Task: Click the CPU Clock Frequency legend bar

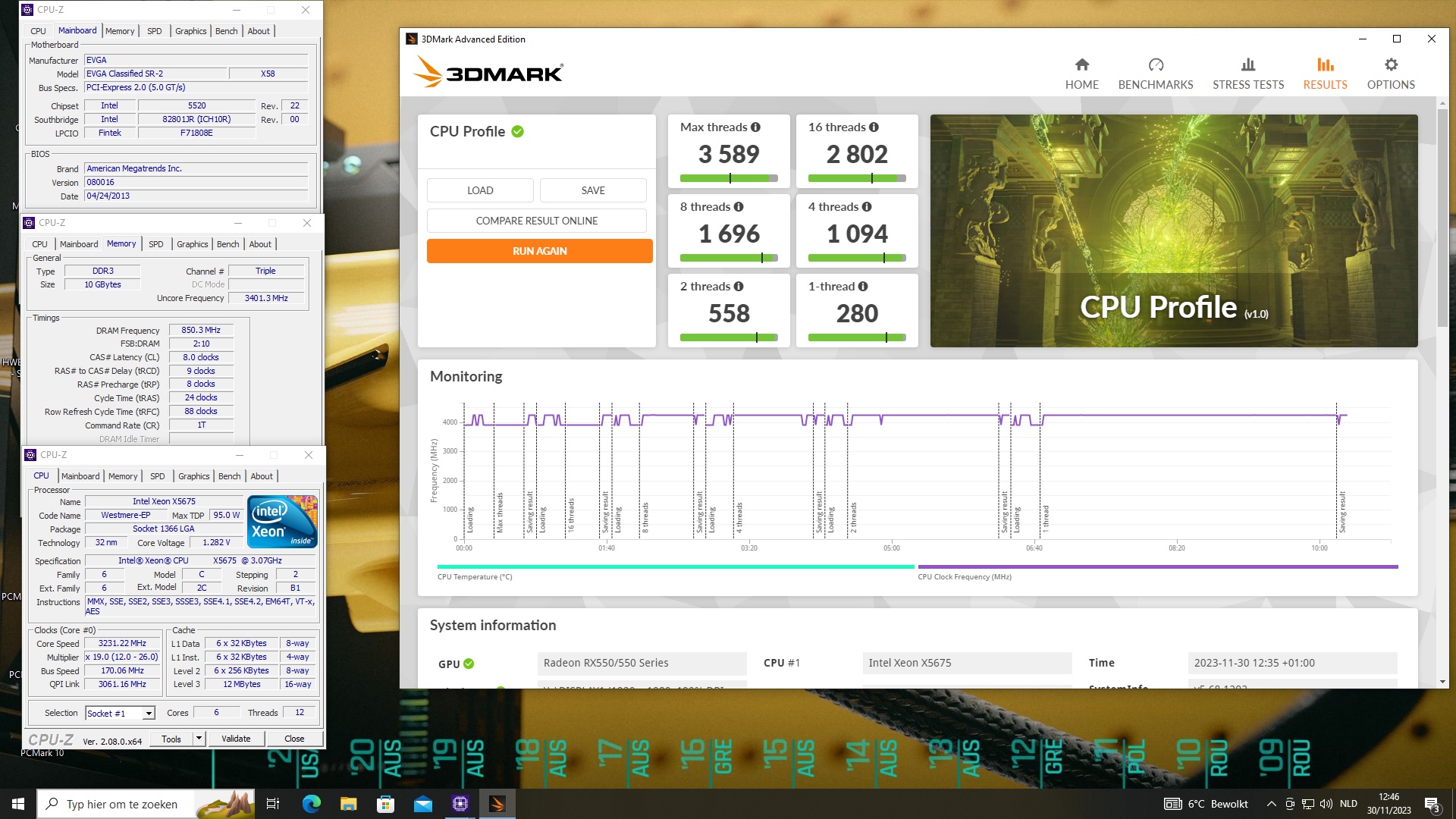Action: point(1158,566)
